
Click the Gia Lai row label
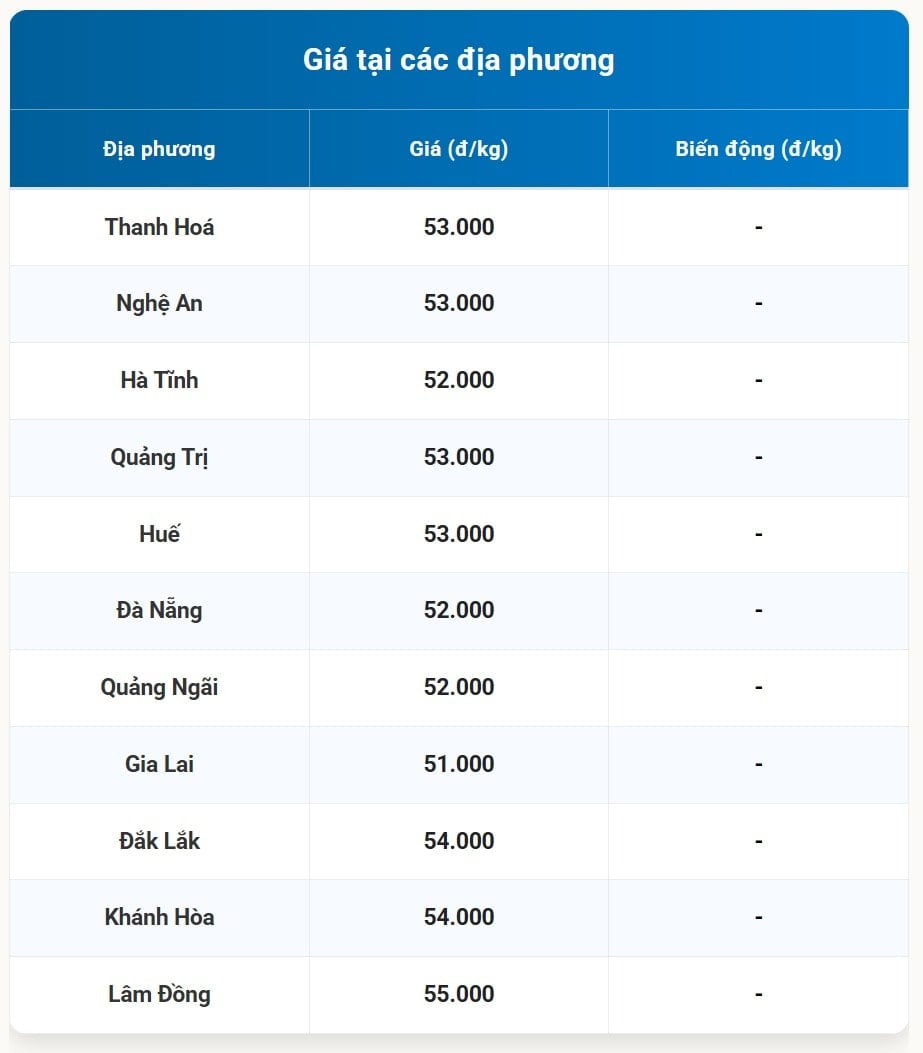(x=159, y=764)
